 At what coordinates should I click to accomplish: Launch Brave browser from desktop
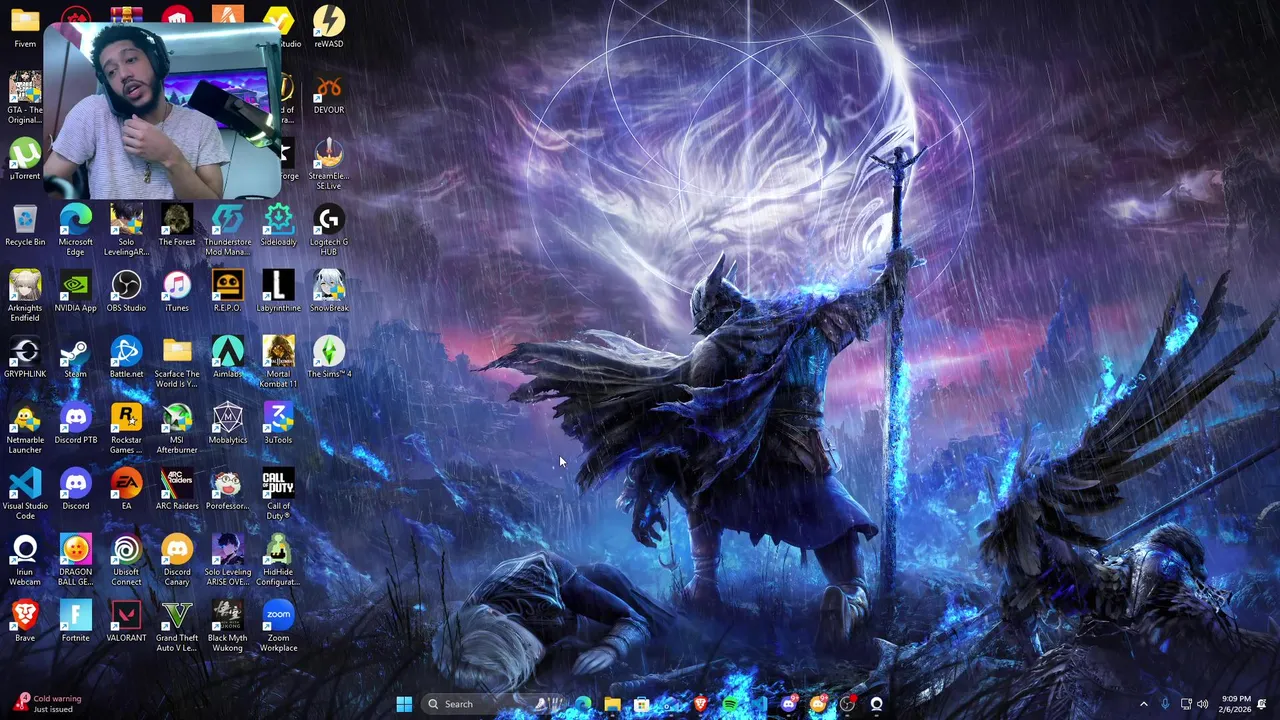click(x=25, y=621)
